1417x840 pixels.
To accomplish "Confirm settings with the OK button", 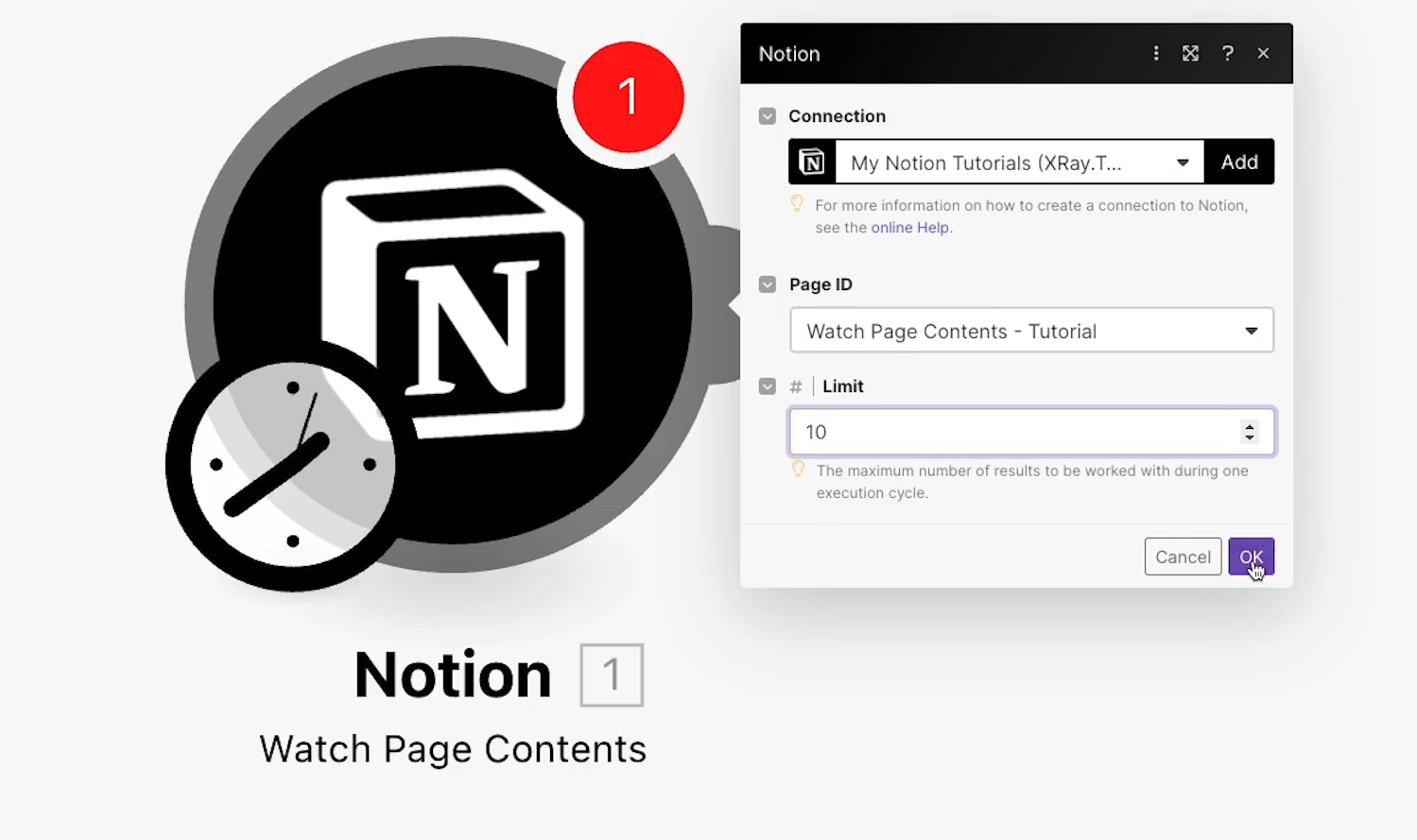I will [x=1251, y=557].
